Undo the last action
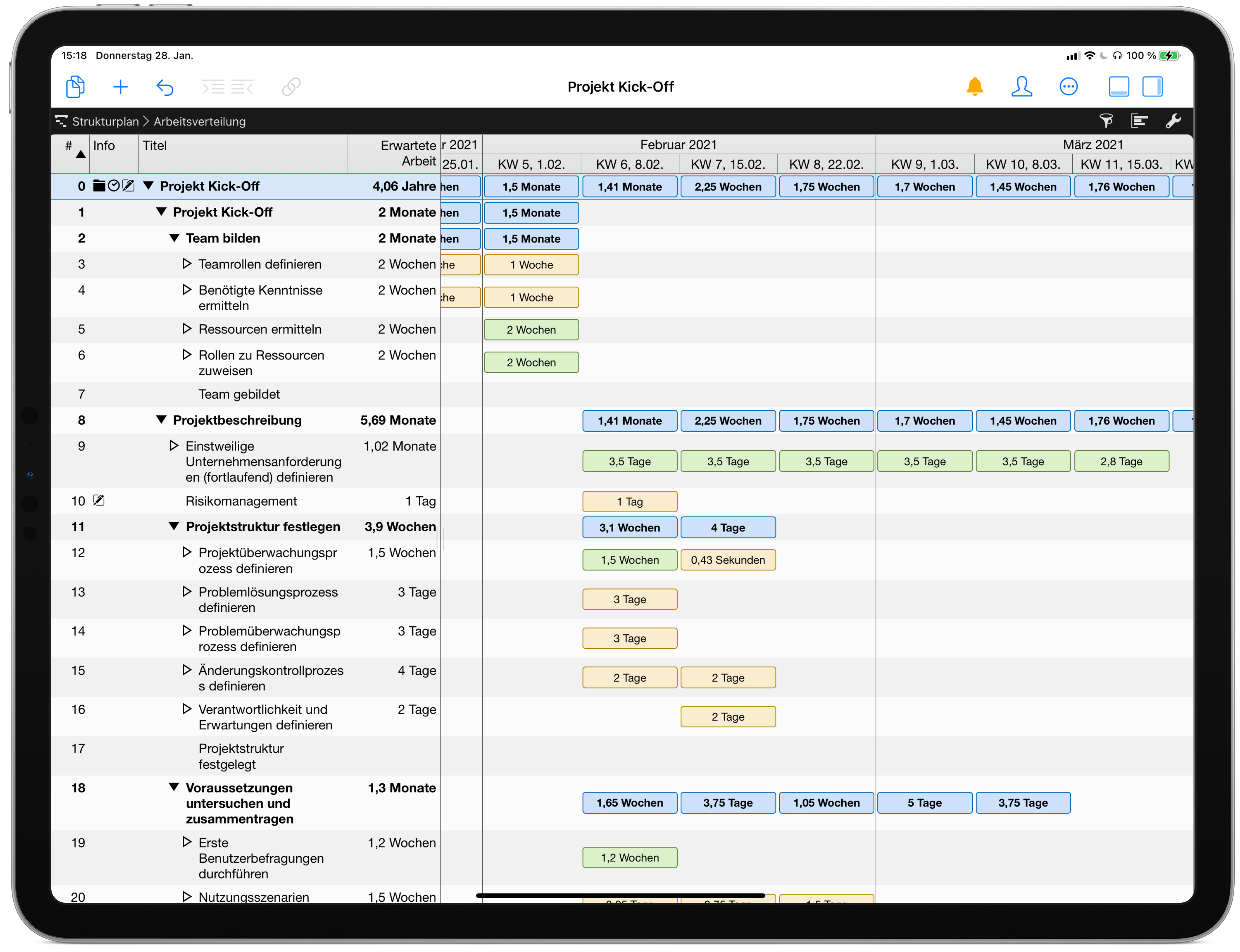This screenshot has height=952, width=1240. [x=165, y=87]
